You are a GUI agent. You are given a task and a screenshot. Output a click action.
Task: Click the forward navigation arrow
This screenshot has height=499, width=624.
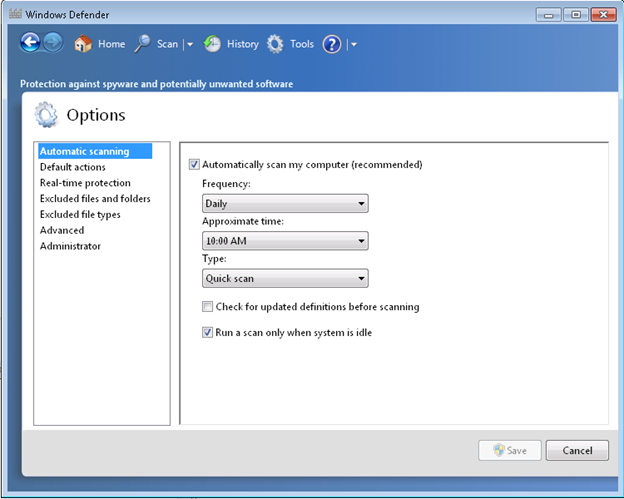53,43
